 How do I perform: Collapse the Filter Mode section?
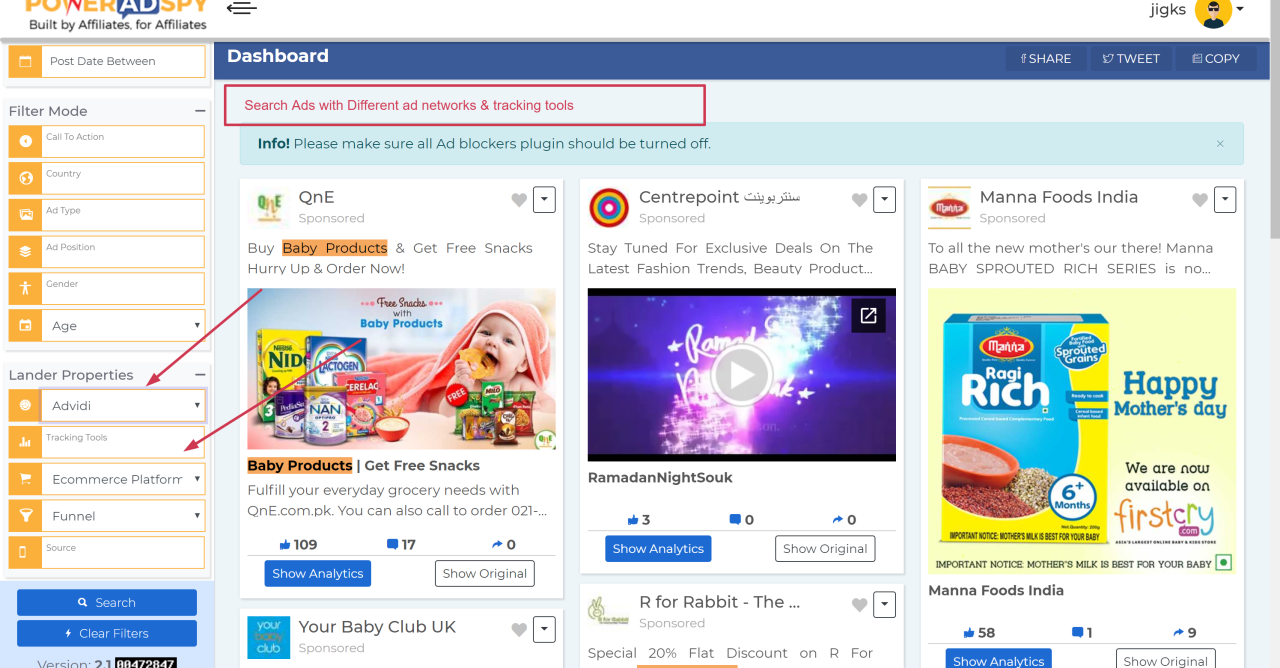200,111
